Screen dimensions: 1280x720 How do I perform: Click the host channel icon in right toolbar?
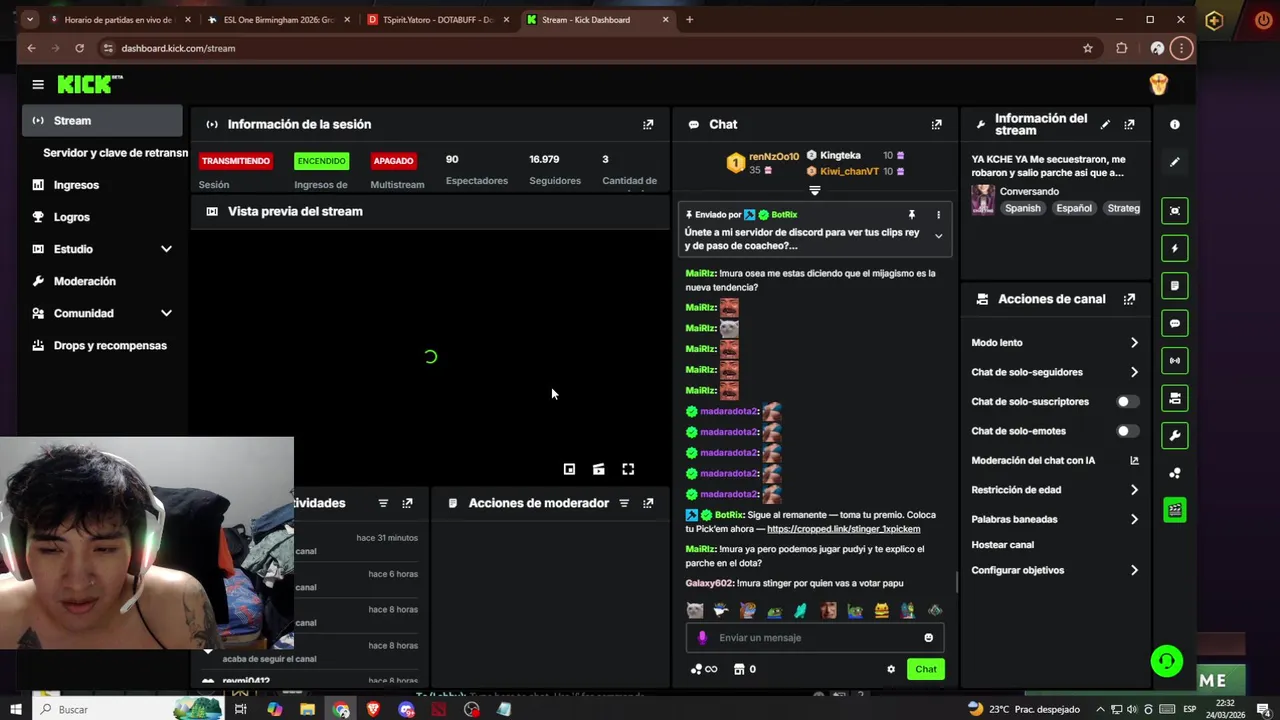click(1175, 398)
